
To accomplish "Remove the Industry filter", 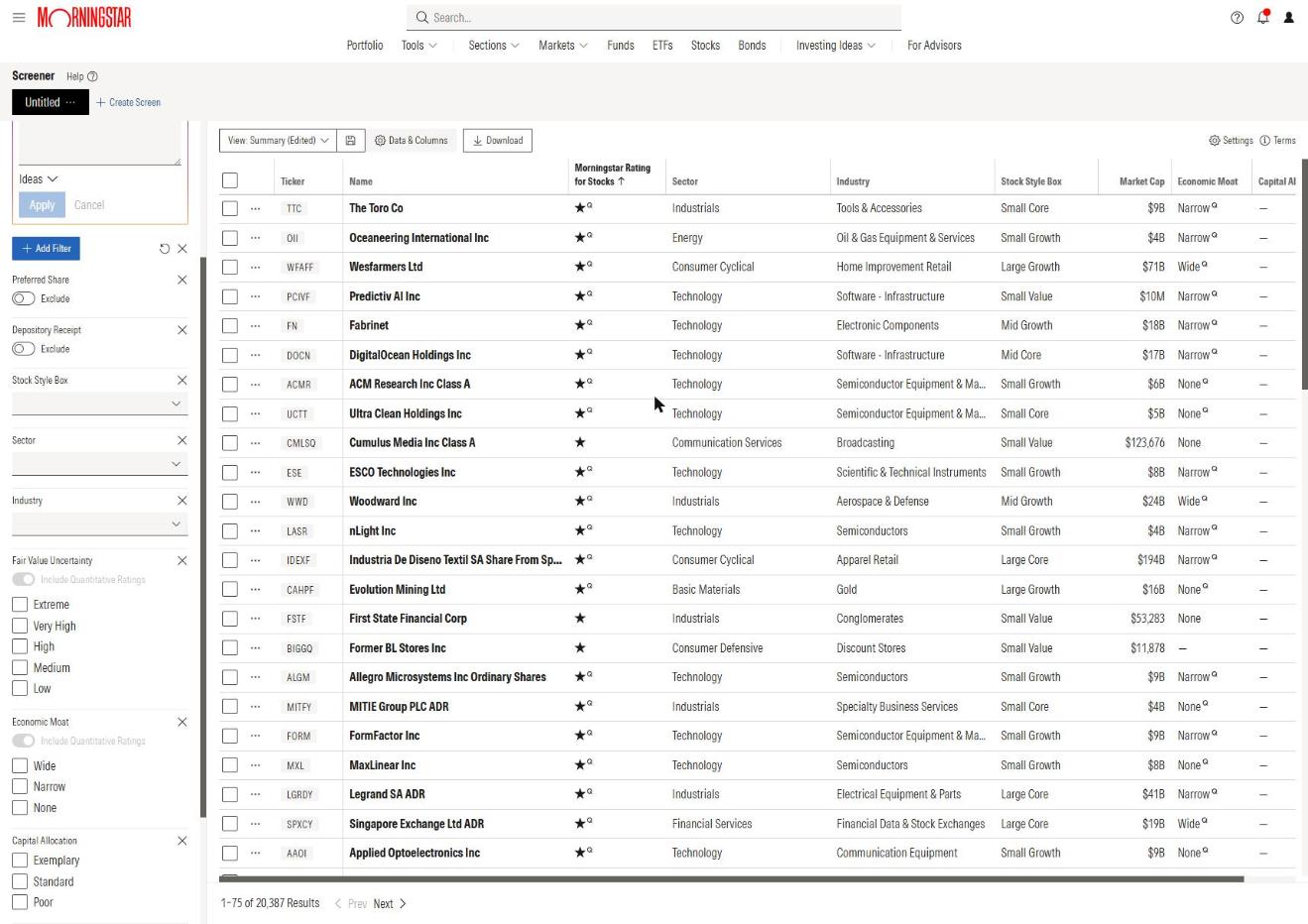I will tap(181, 501).
